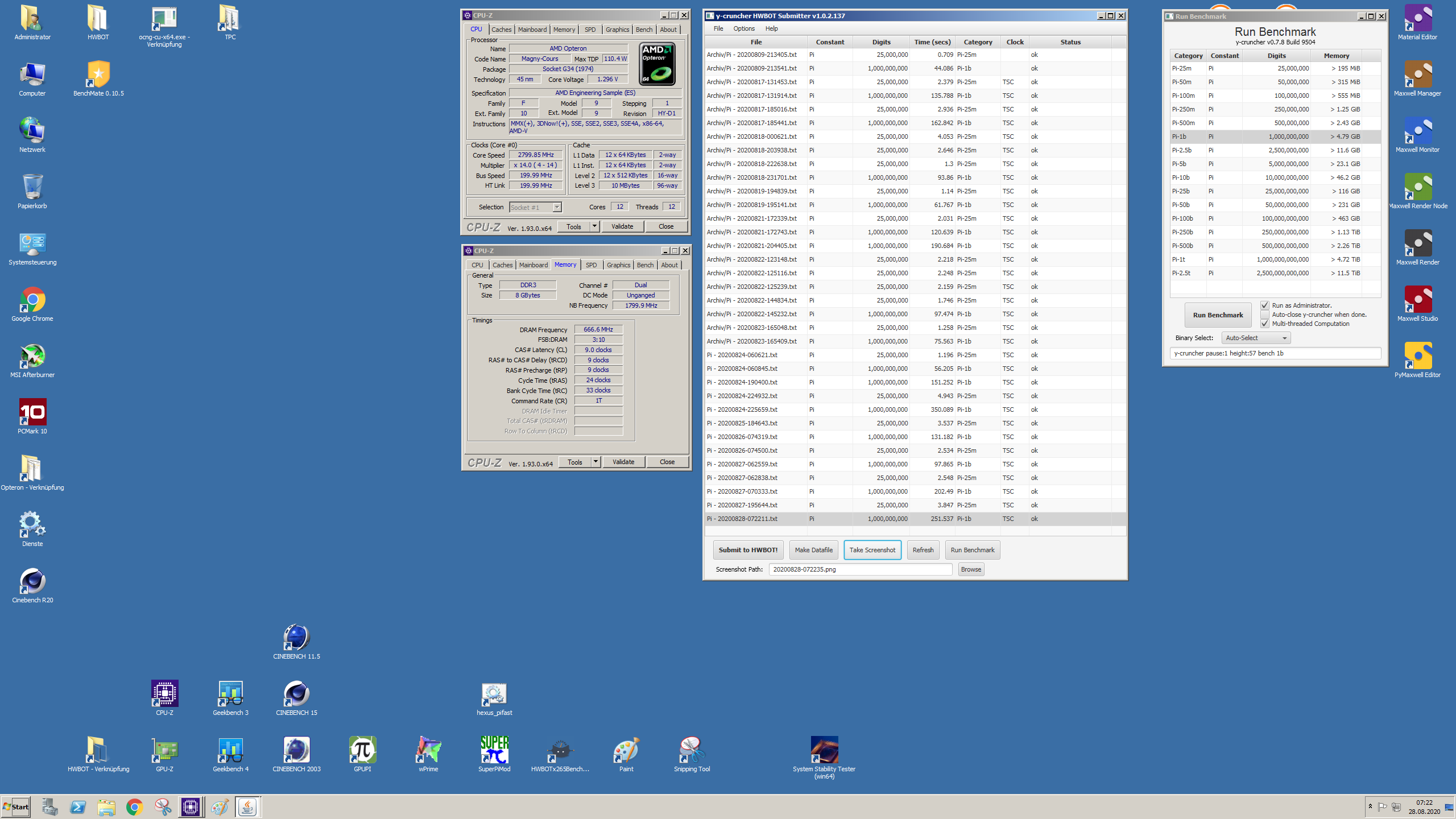
Task: Select result row Pi - 20200827-195644.txt
Action: [915, 505]
